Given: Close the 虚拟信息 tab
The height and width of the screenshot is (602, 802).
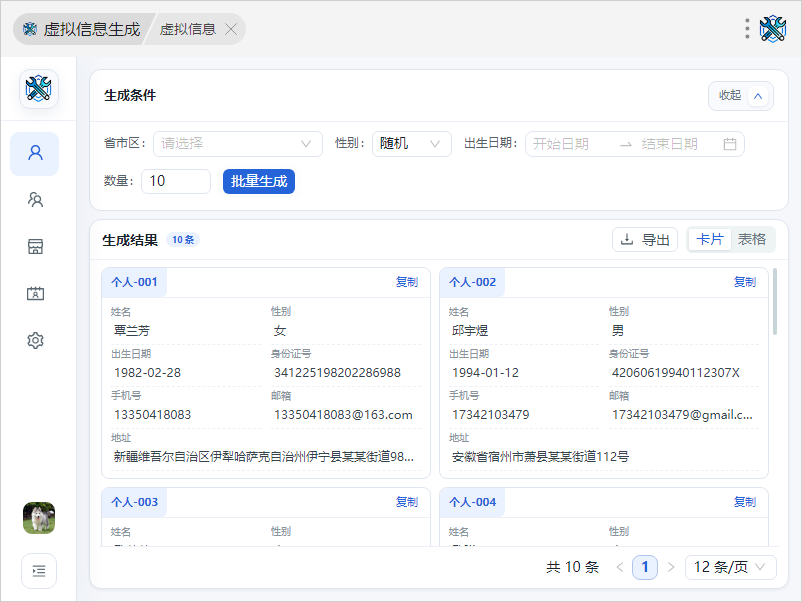Looking at the screenshot, I should [x=231, y=29].
